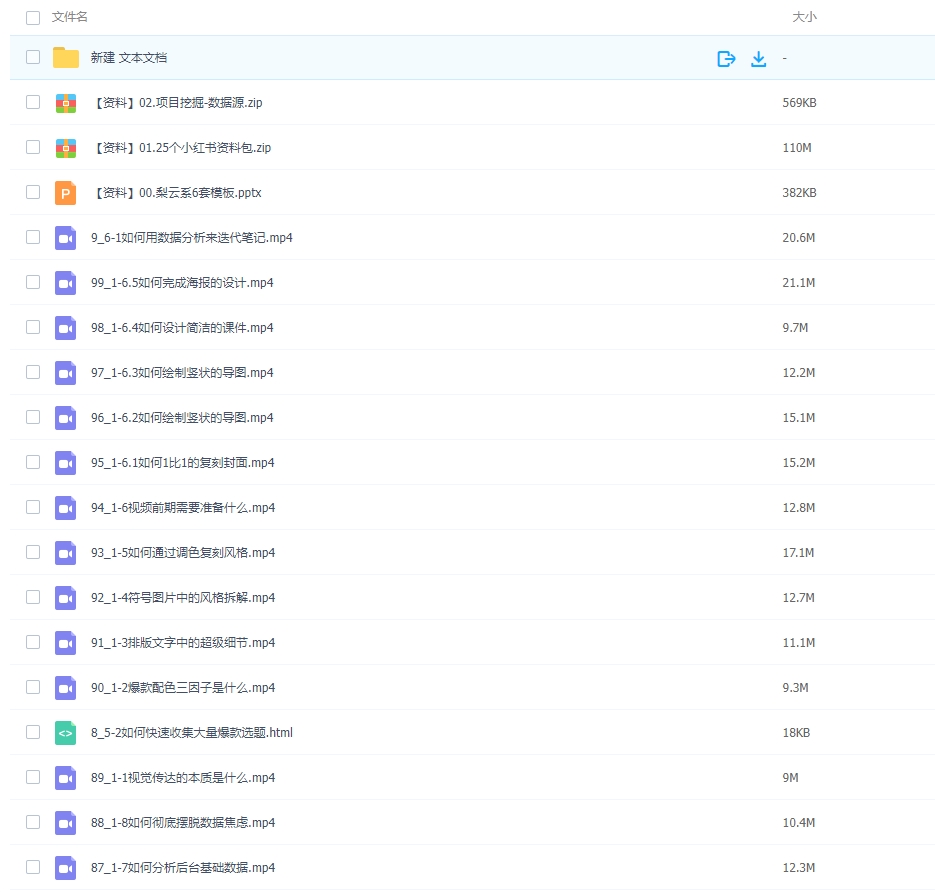Click the zip icon of 25个小红书资料包
The height and width of the screenshot is (892, 935).
coord(66,147)
